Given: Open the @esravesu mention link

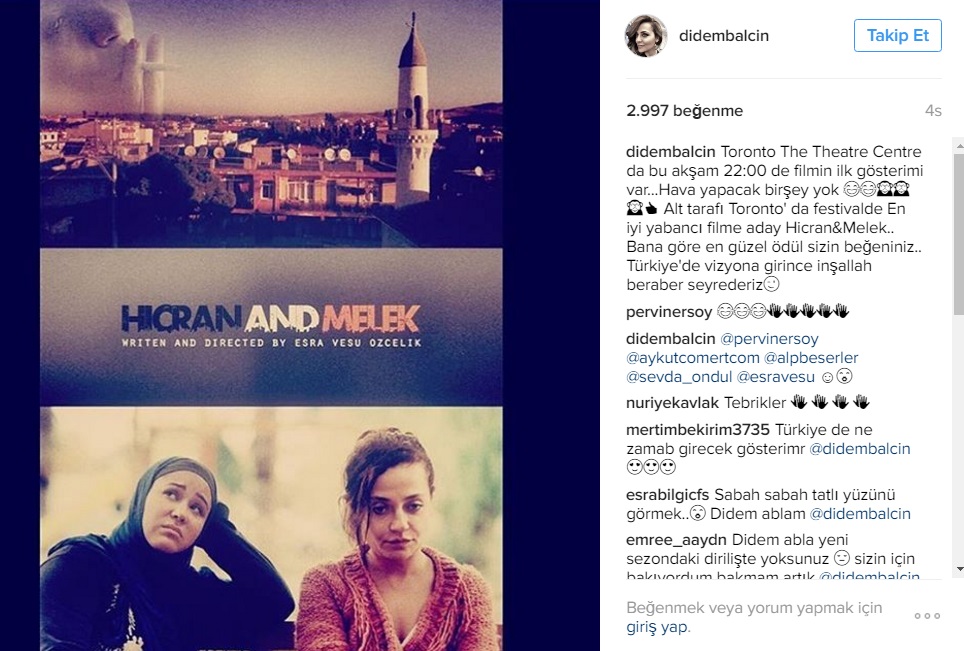Looking at the screenshot, I should click(775, 377).
